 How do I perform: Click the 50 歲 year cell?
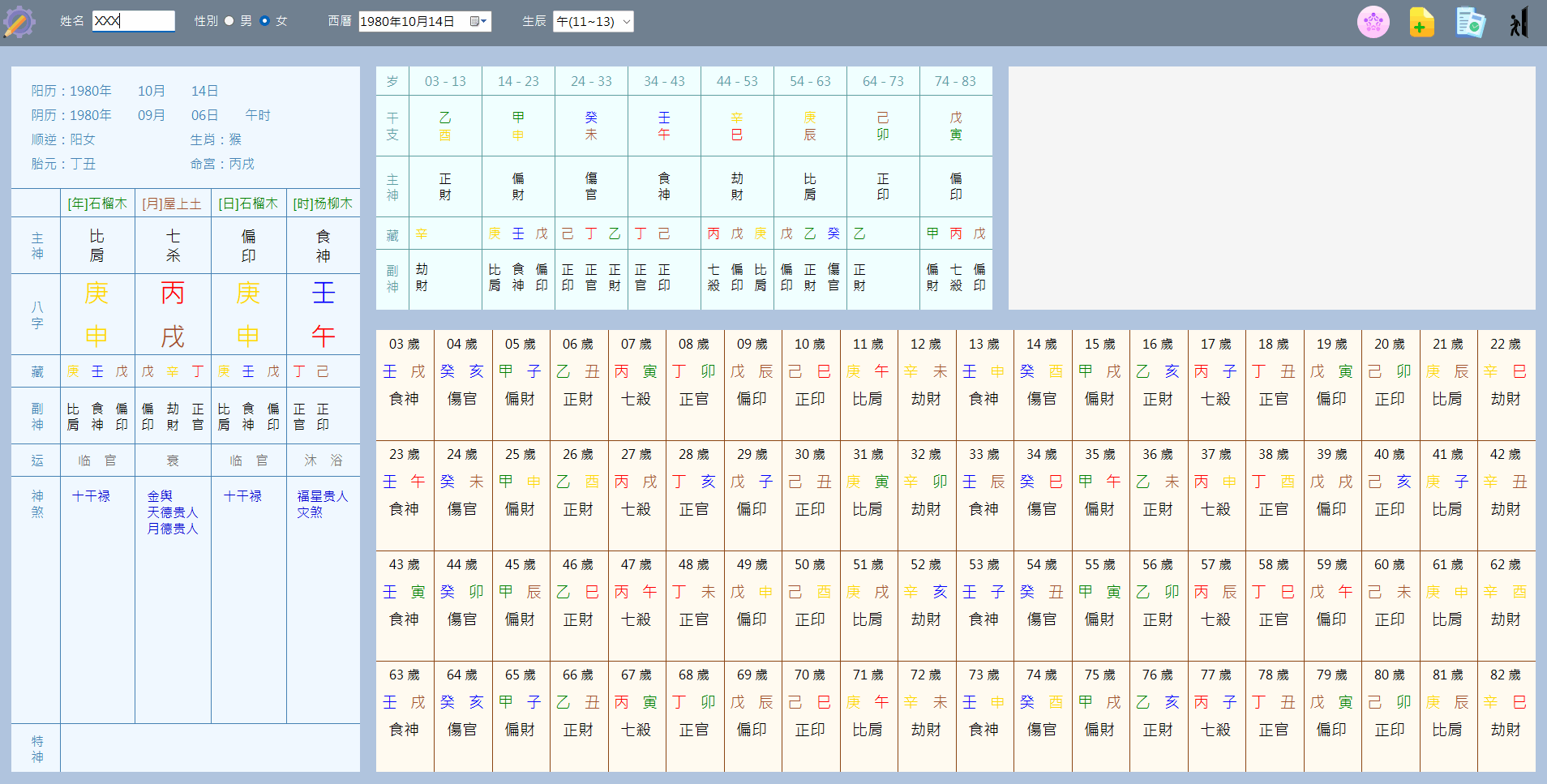click(x=809, y=593)
